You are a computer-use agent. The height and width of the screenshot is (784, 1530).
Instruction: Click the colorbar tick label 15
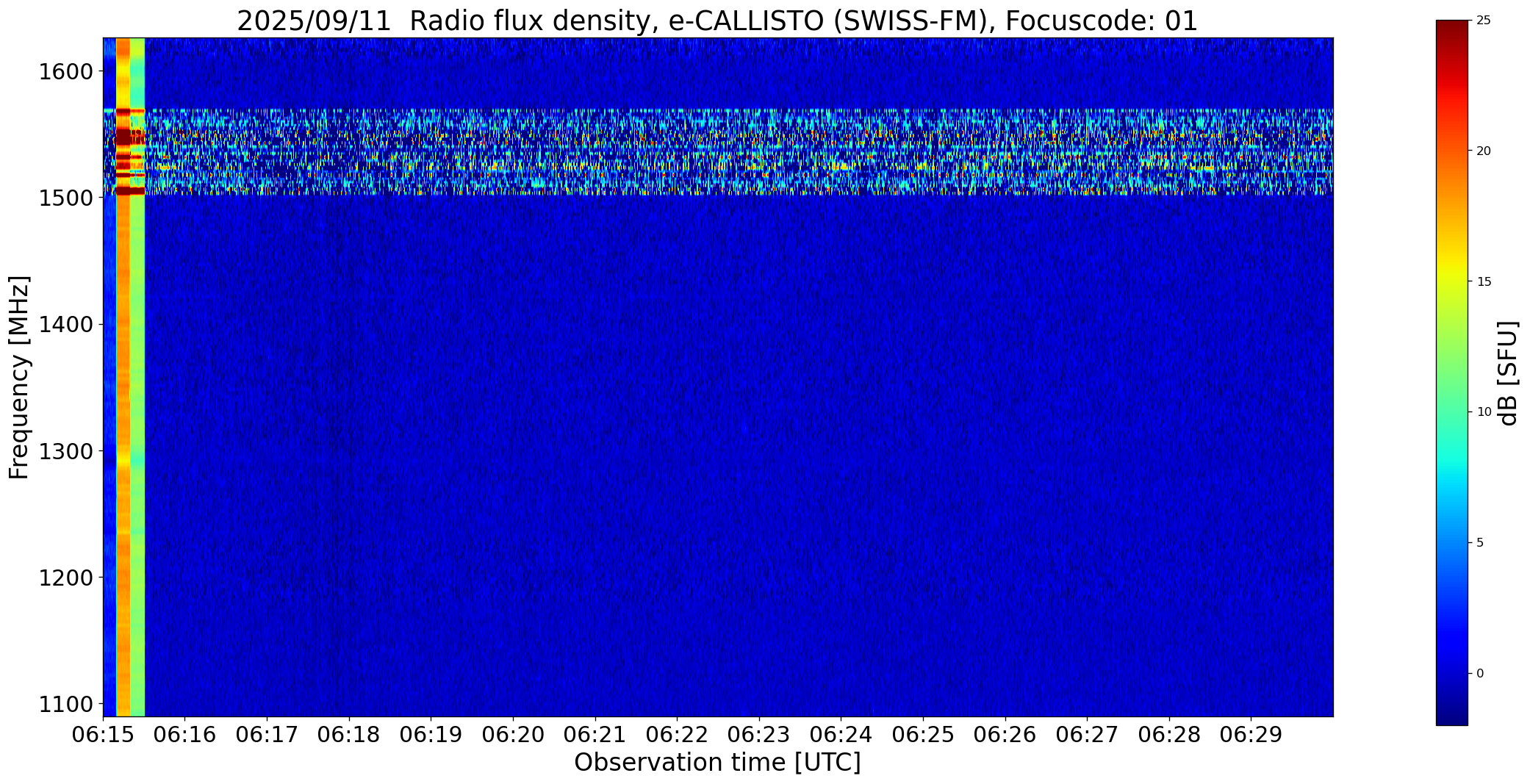click(x=1484, y=282)
